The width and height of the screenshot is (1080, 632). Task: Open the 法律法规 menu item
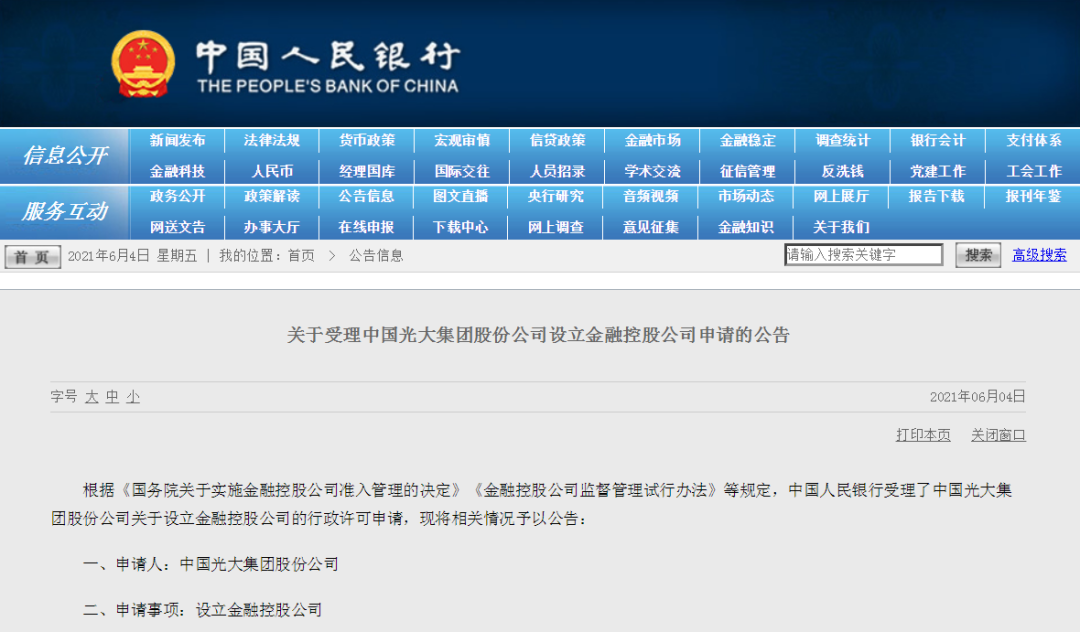coord(272,140)
